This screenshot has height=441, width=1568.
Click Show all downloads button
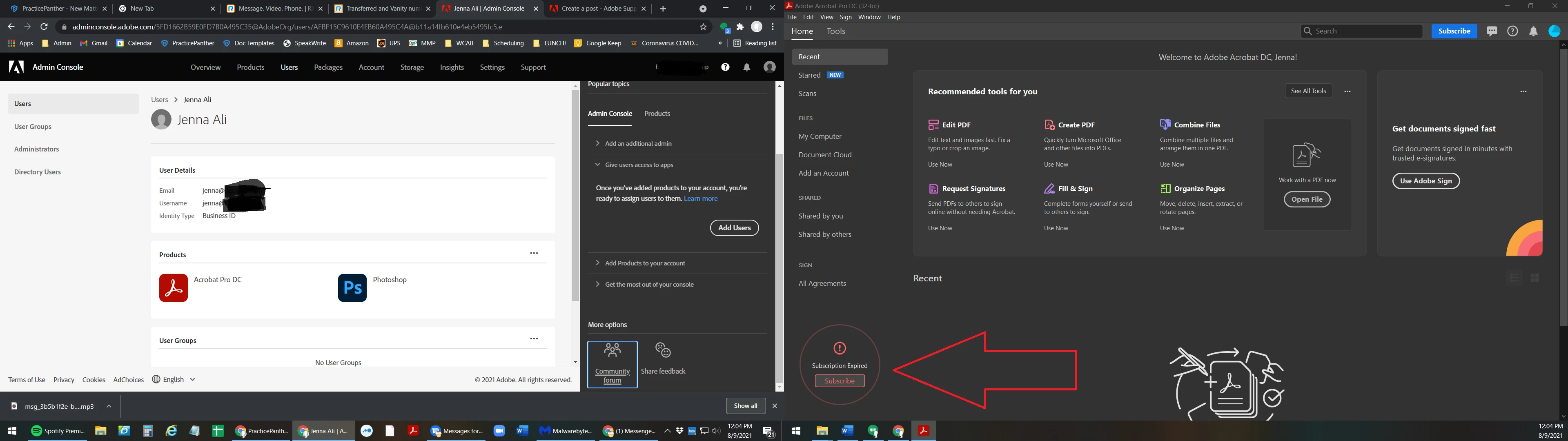[746, 406]
